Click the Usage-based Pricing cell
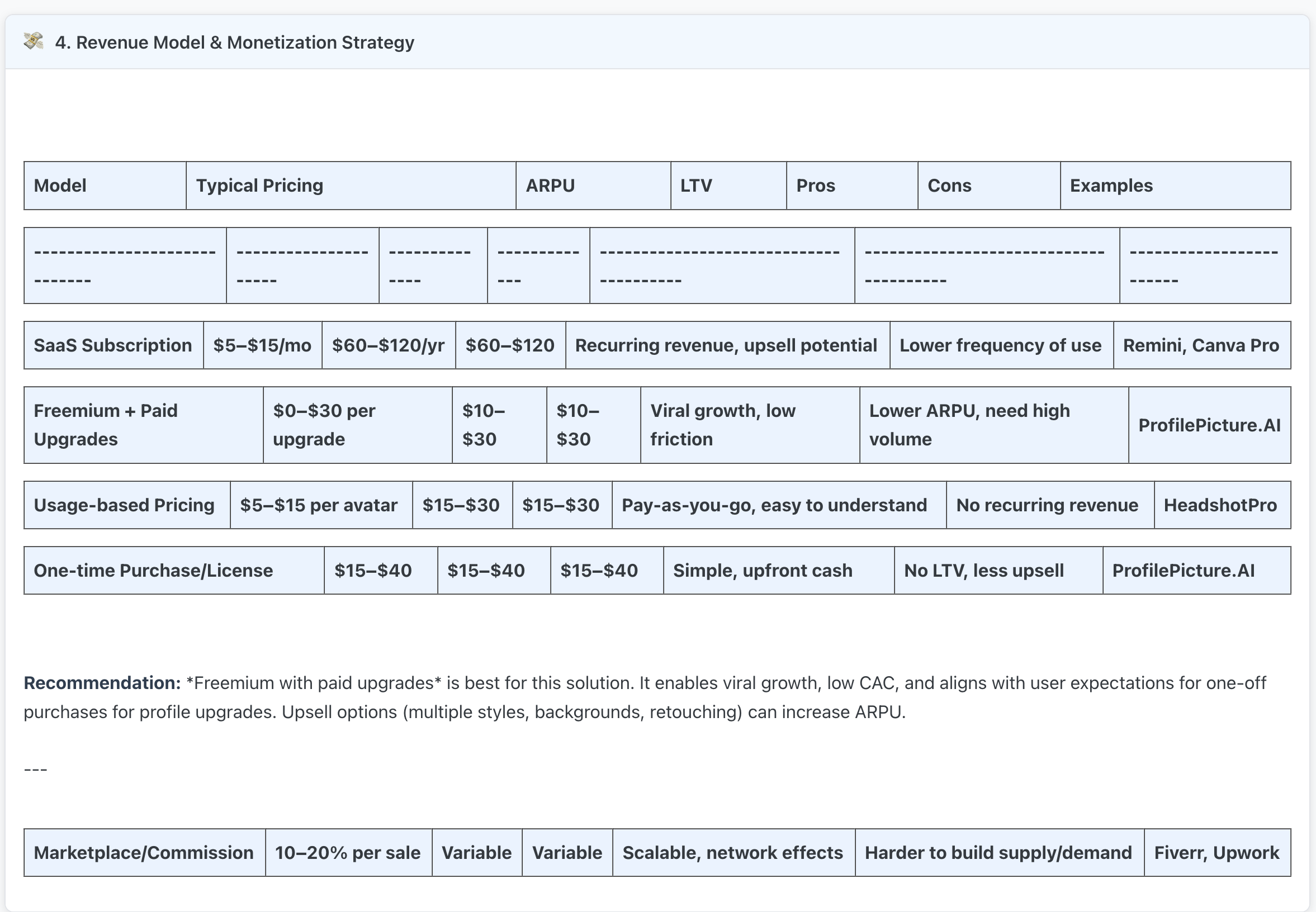The width and height of the screenshot is (1316, 912). 126,505
